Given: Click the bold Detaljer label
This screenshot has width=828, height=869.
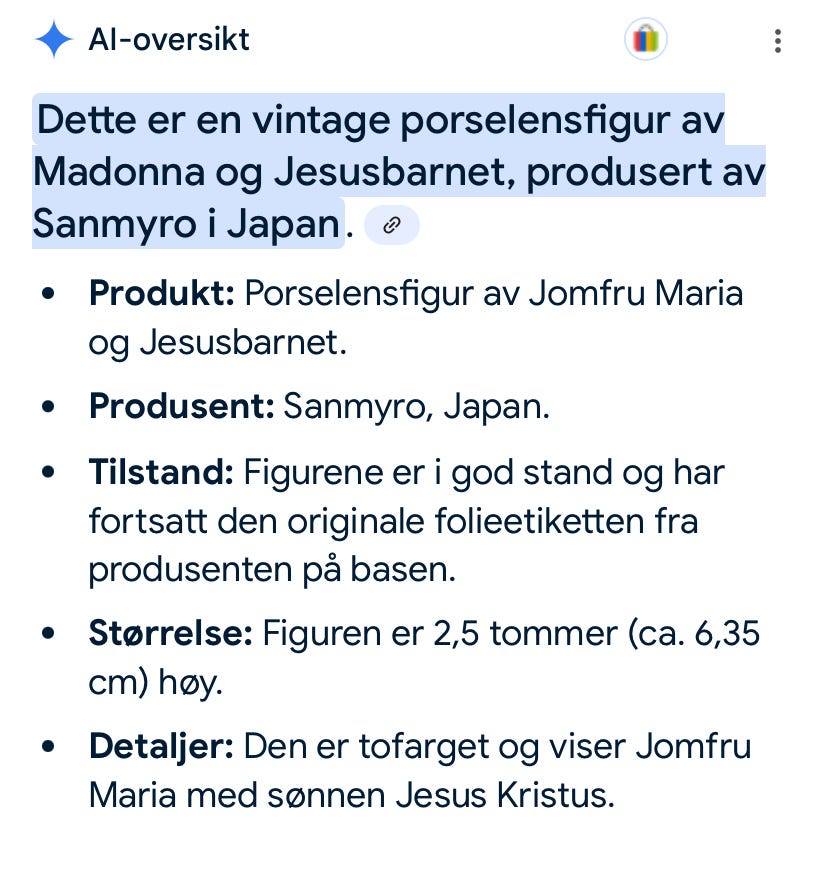Looking at the screenshot, I should coord(161,747).
